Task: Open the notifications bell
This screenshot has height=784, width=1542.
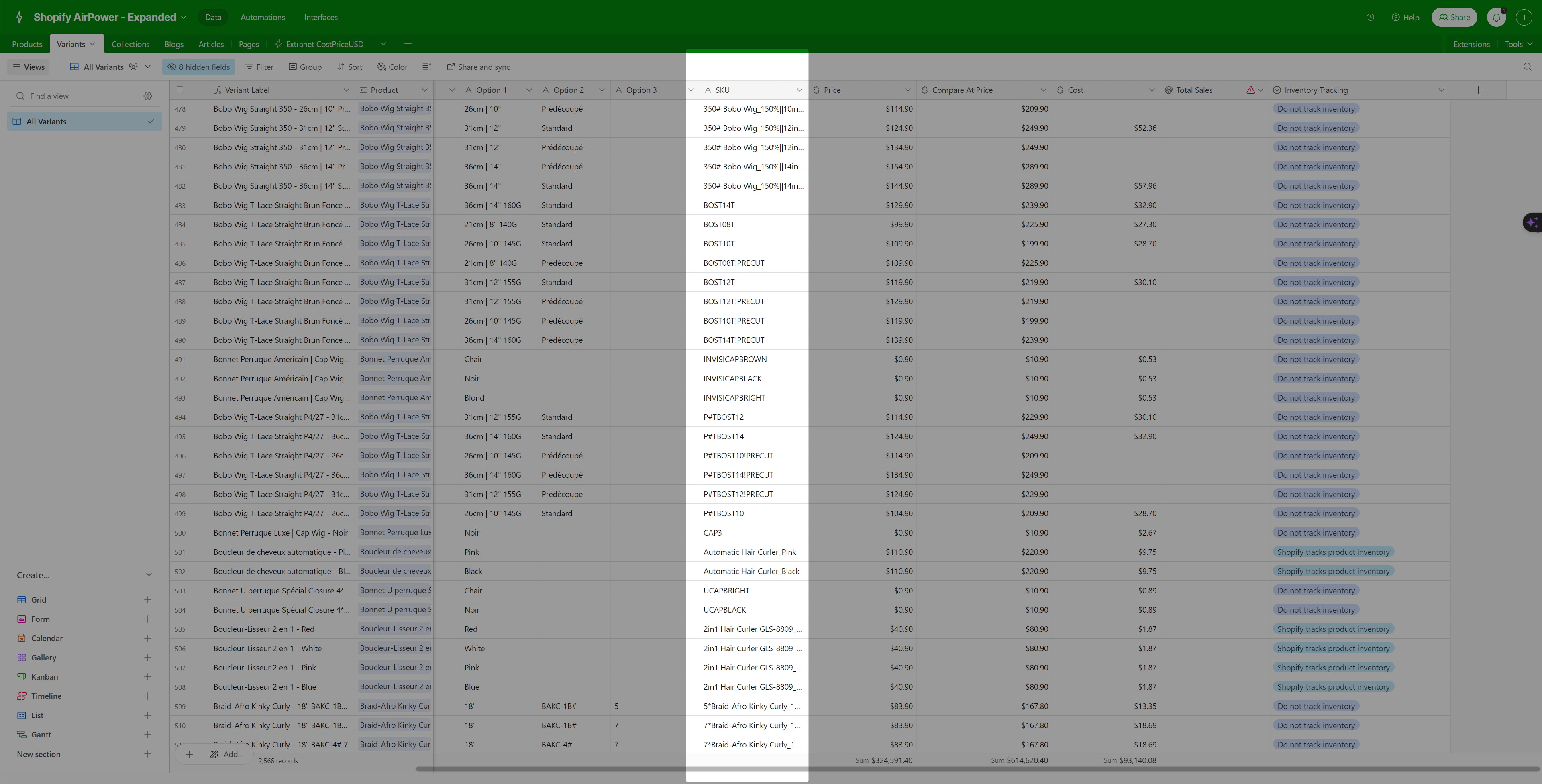Action: 1496,17
